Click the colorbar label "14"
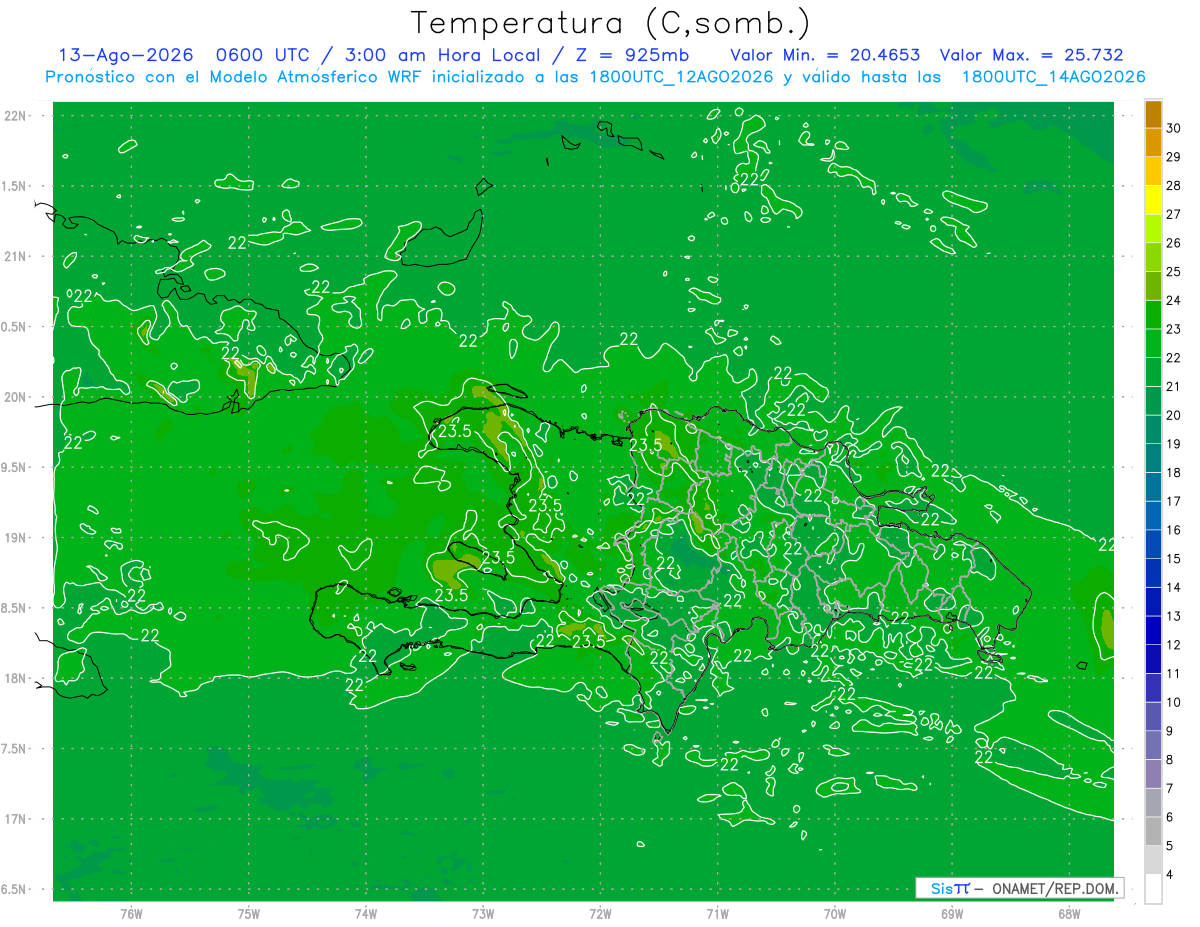1200x927 pixels. click(1173, 588)
